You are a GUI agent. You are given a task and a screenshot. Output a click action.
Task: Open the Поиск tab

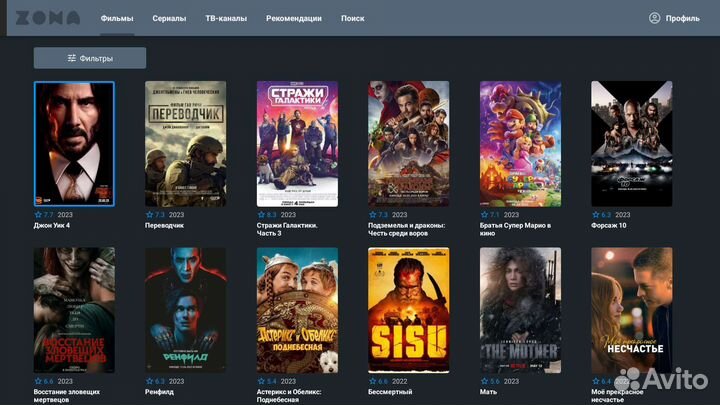click(353, 18)
